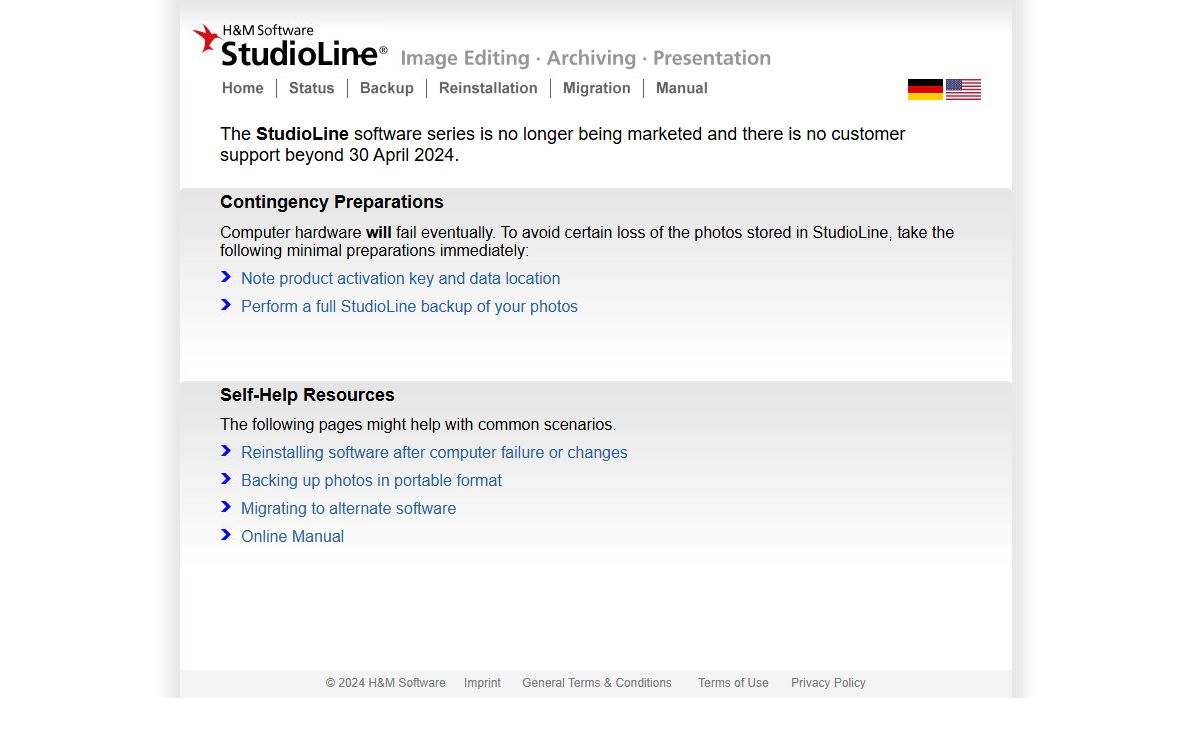The height and width of the screenshot is (740, 1200).
Task: Open the Status menu item
Action: (312, 88)
